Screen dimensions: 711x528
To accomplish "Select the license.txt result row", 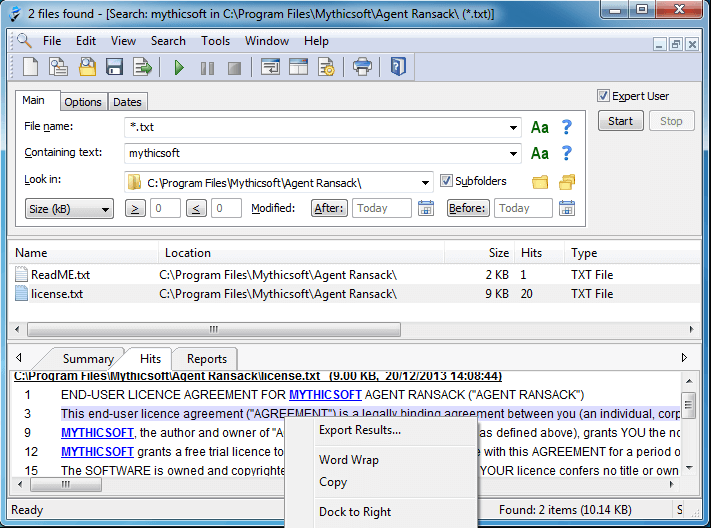I will tap(354, 294).
